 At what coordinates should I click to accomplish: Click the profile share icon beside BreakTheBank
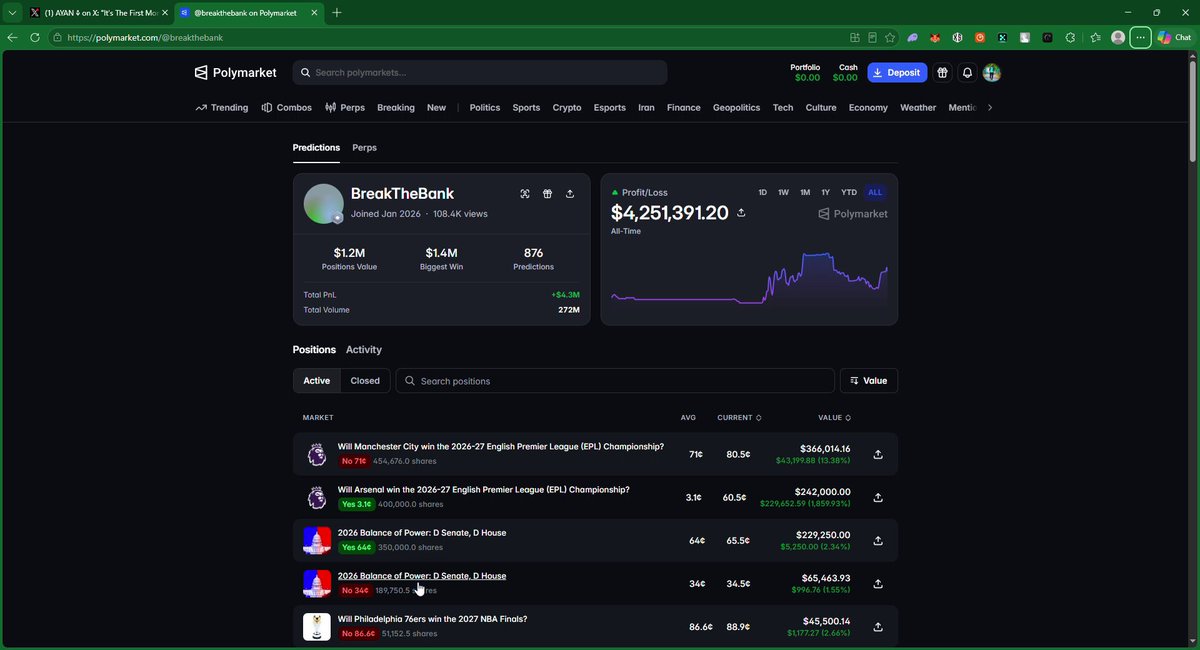[570, 194]
